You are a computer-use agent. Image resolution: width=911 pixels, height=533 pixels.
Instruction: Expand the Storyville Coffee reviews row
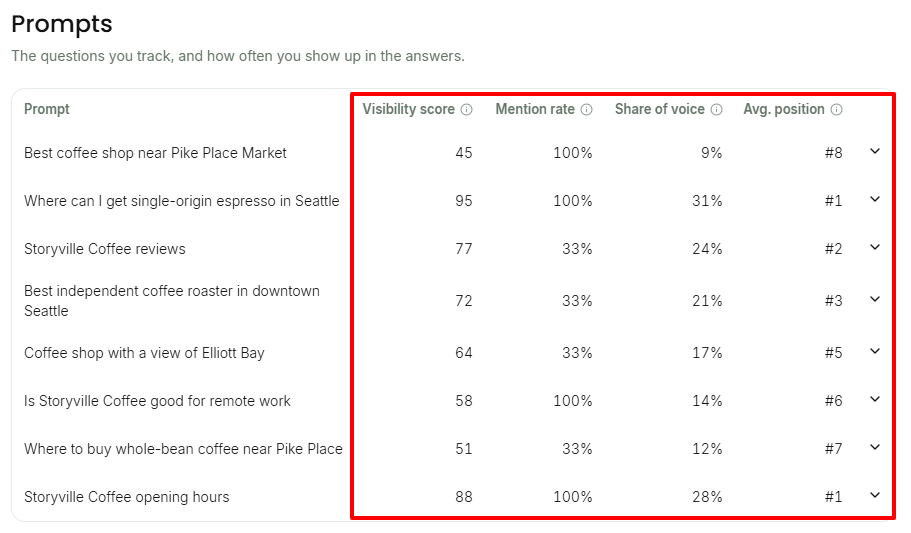click(875, 248)
